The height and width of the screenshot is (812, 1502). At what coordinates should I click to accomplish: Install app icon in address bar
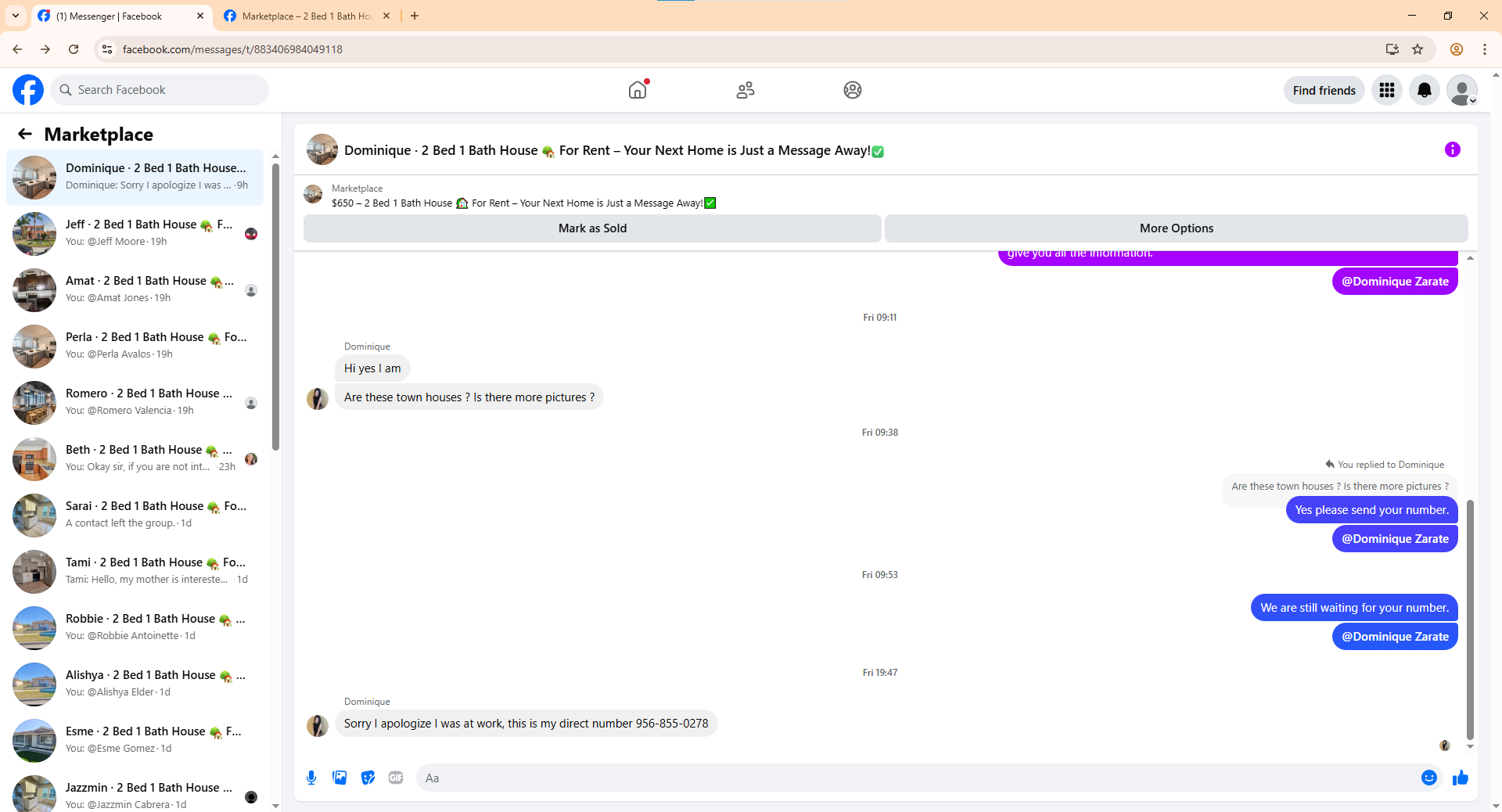(x=1392, y=49)
